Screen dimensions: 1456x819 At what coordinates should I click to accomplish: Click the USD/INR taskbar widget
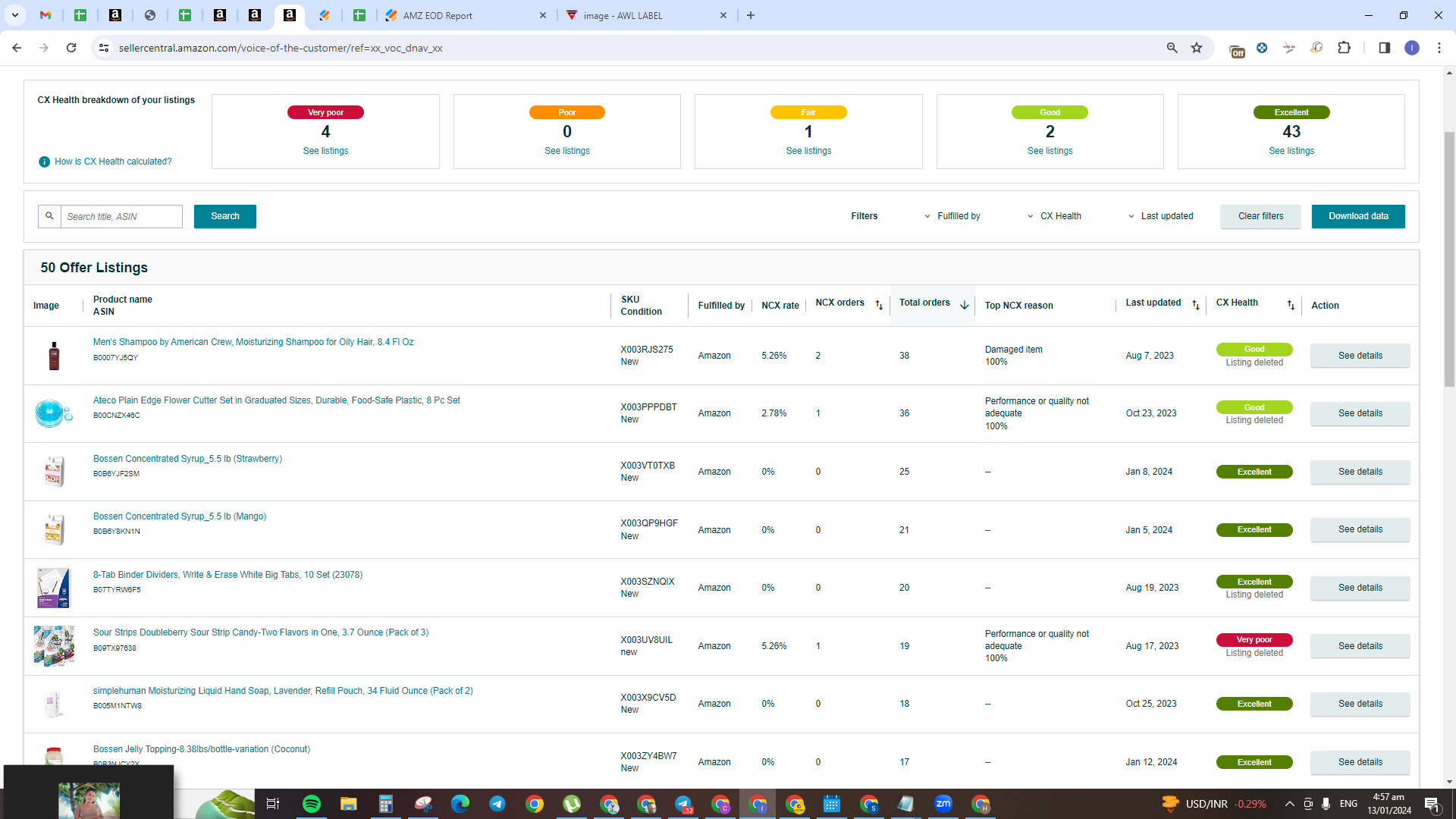(x=1214, y=804)
